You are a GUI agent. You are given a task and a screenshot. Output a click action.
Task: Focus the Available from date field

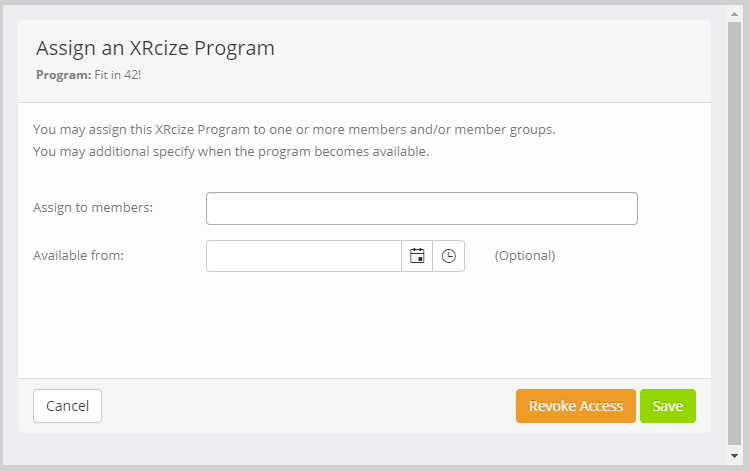pyautogui.click(x=304, y=256)
